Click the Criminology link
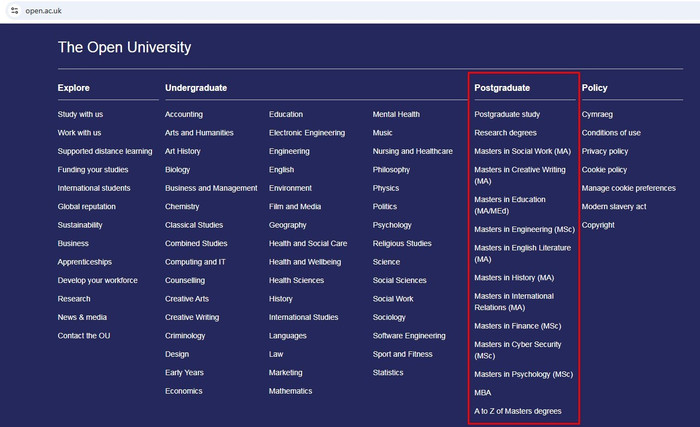Image resolution: width=700 pixels, height=427 pixels. pyautogui.click(x=185, y=335)
